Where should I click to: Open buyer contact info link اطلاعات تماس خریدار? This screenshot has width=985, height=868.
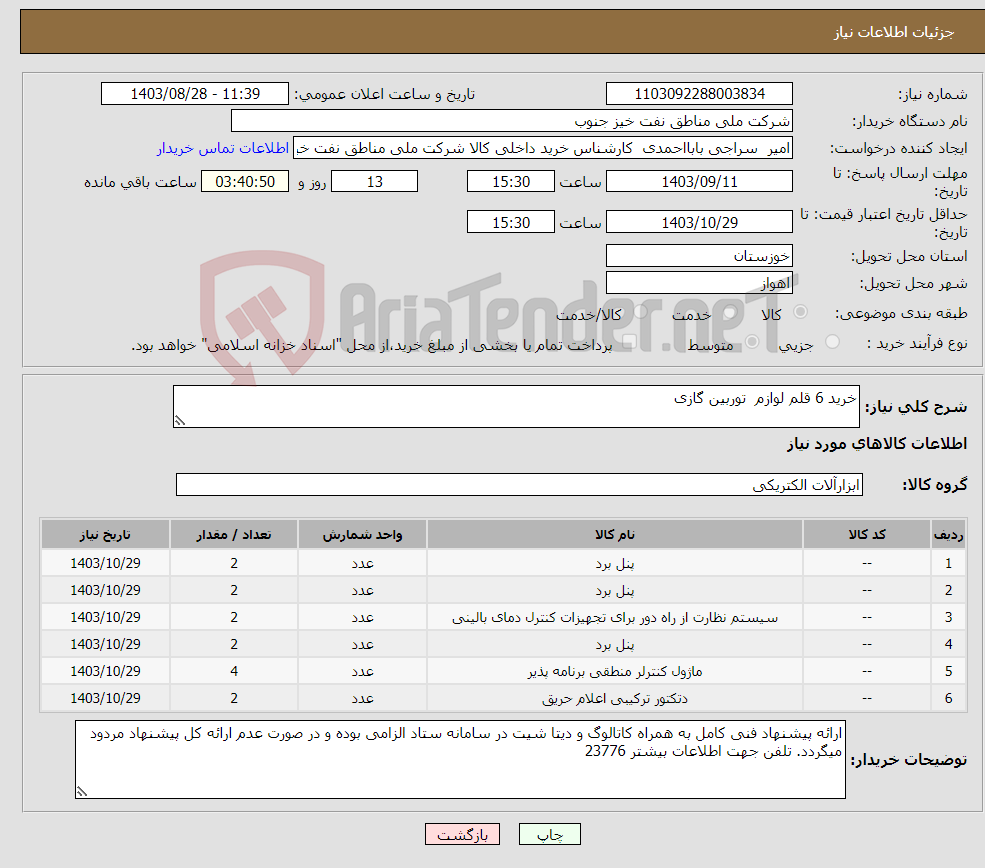click(x=223, y=148)
